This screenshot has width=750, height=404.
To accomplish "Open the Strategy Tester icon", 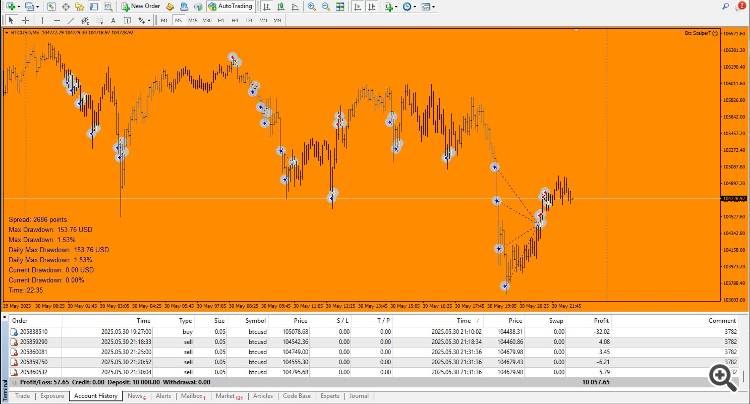I will point(108,7).
